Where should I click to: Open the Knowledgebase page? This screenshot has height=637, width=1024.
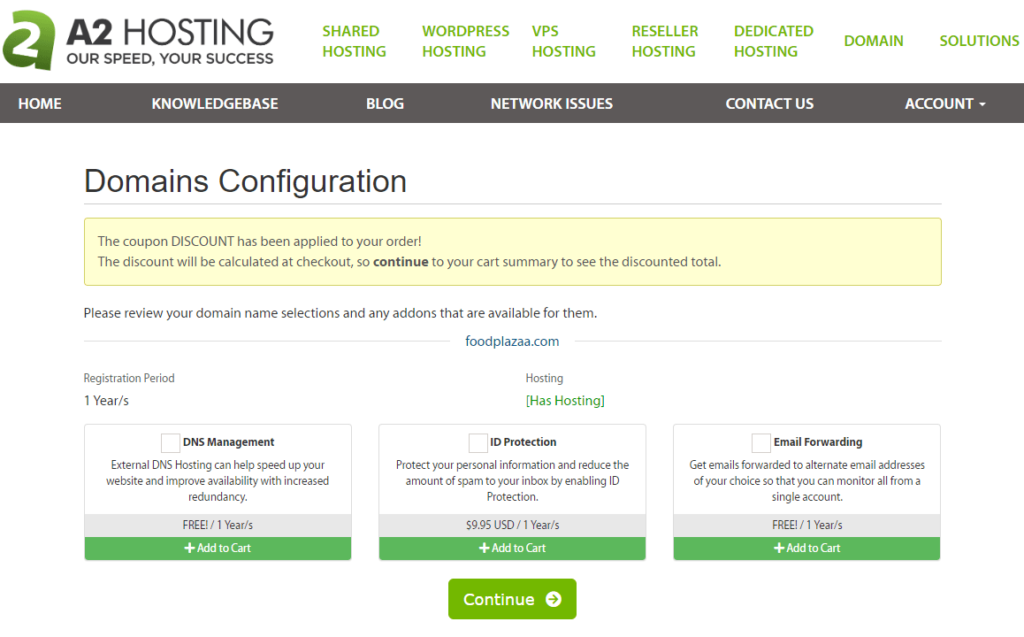[215, 103]
